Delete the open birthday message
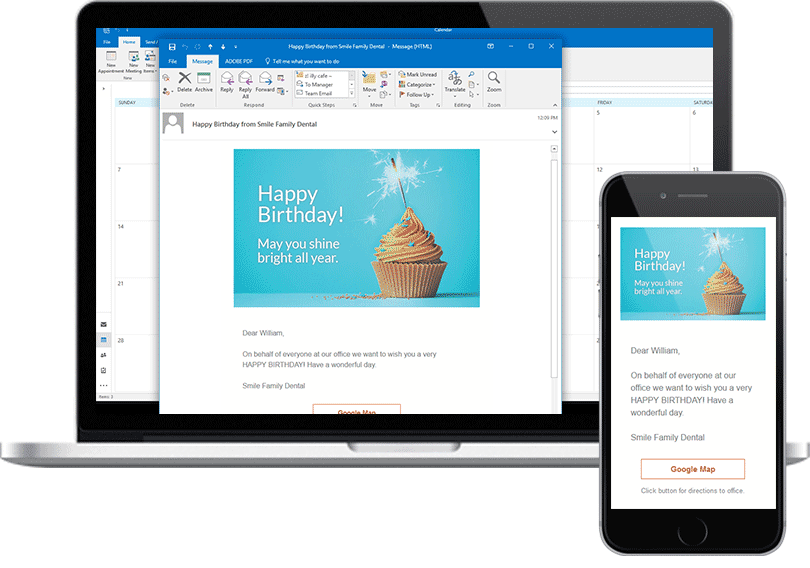 [x=184, y=82]
